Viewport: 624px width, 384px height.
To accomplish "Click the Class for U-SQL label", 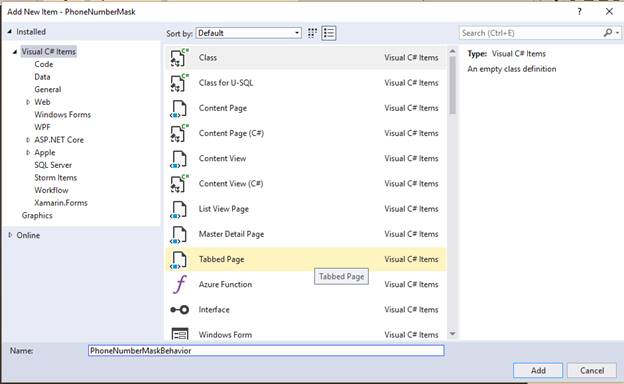I will (x=226, y=83).
